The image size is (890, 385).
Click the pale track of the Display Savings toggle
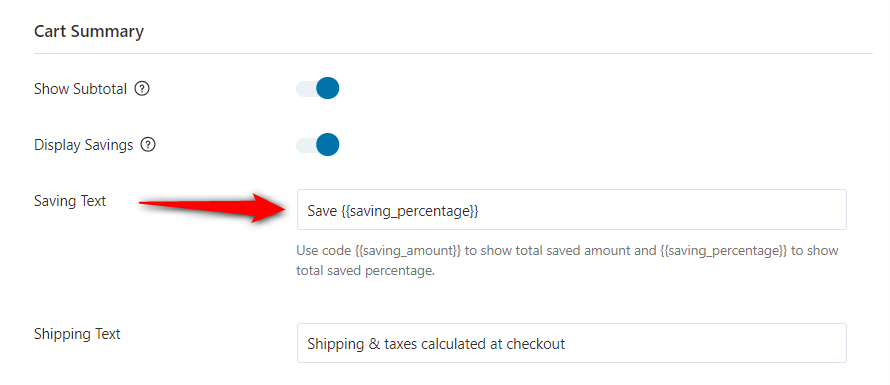pos(306,144)
